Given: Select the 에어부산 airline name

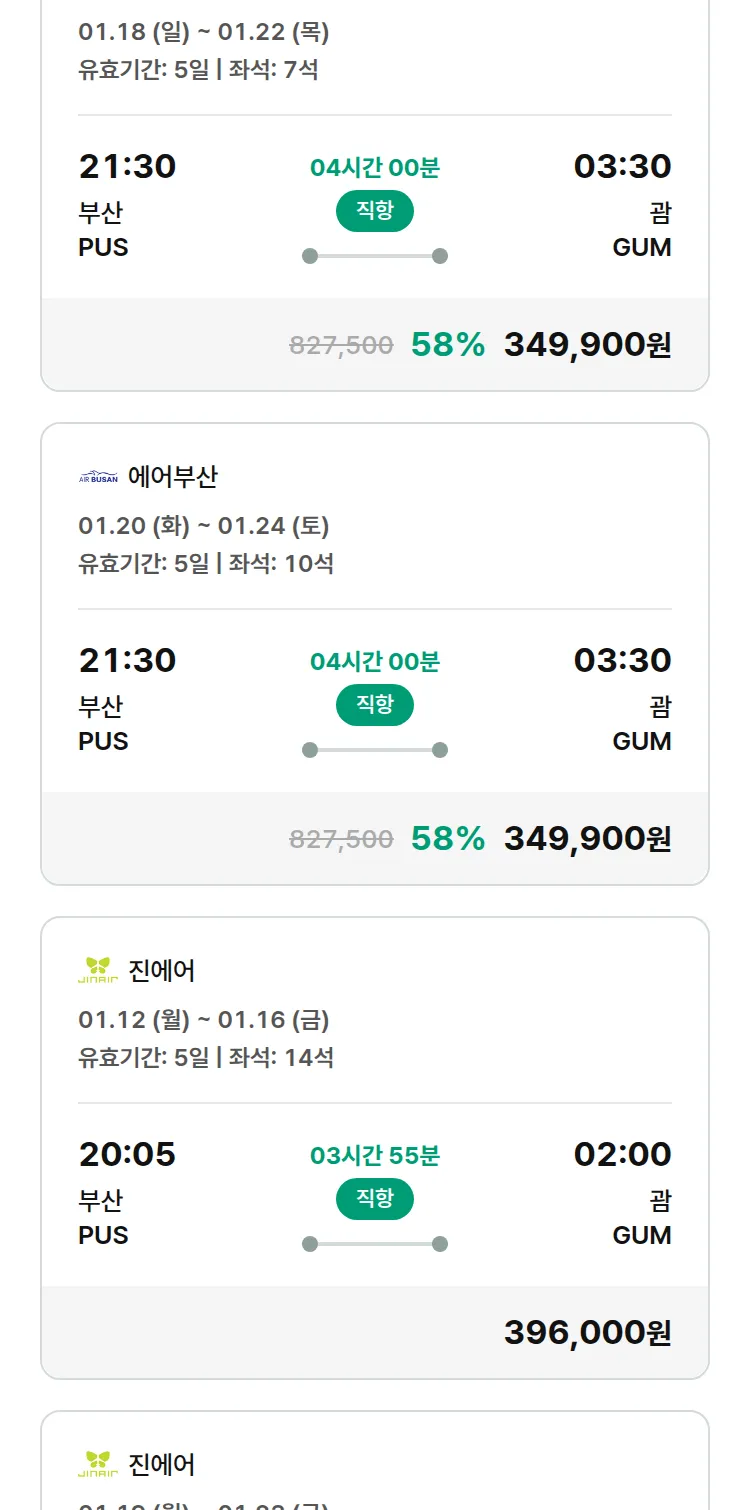Looking at the screenshot, I should click(x=173, y=477).
